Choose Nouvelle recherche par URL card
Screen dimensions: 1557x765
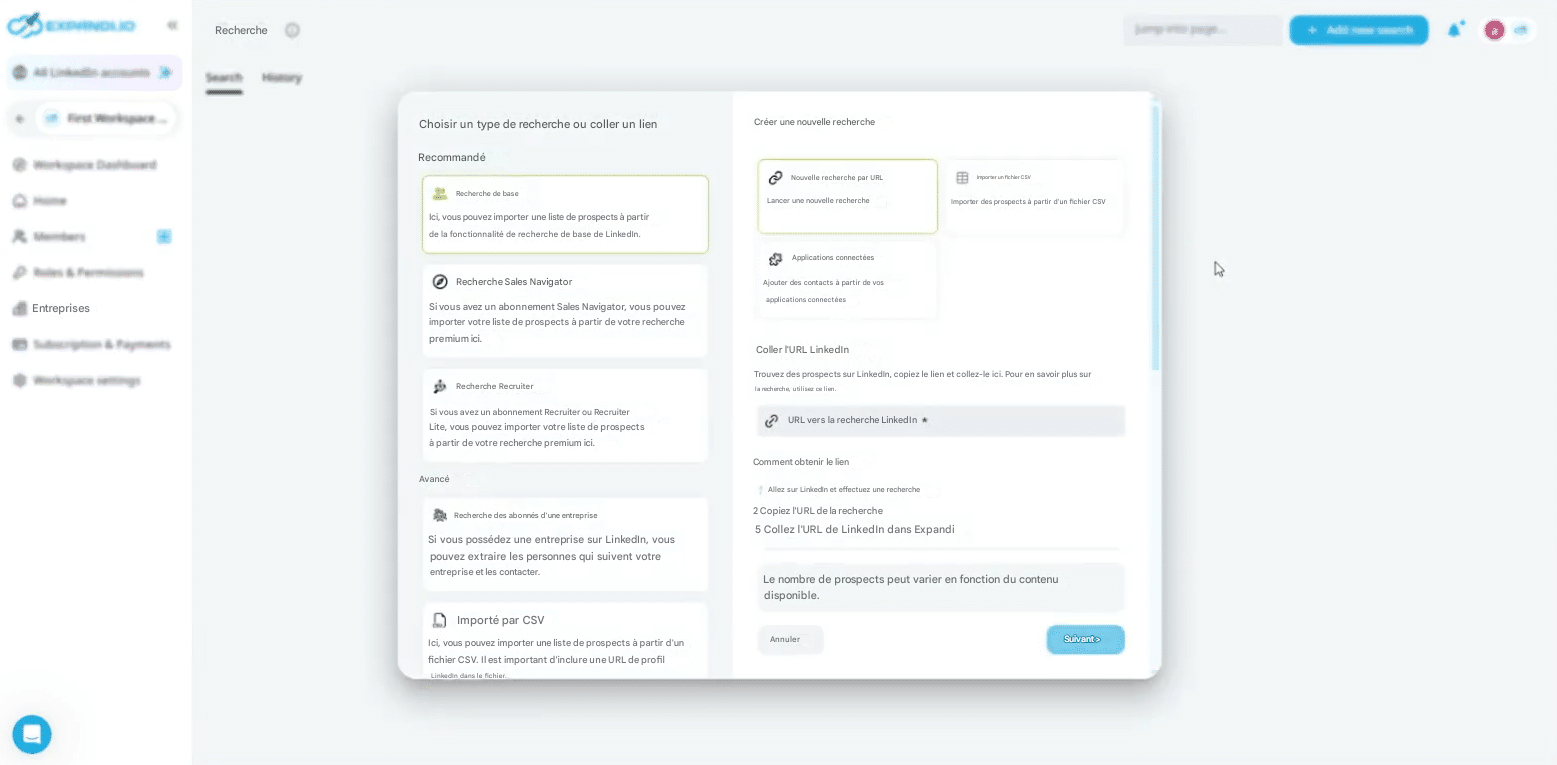tap(847, 196)
